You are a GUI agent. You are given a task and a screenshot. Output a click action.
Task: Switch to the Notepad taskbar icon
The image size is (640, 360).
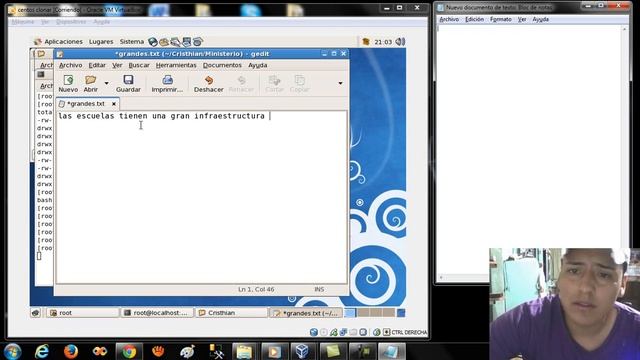(391, 351)
